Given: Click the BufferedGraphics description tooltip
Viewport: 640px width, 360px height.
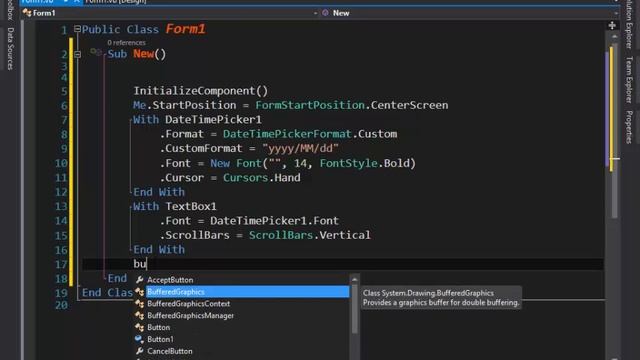Looking at the screenshot, I should click(x=441, y=298).
